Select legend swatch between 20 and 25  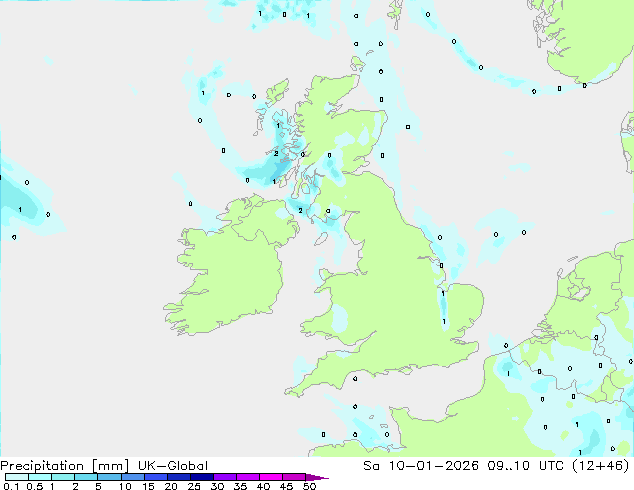179,477
